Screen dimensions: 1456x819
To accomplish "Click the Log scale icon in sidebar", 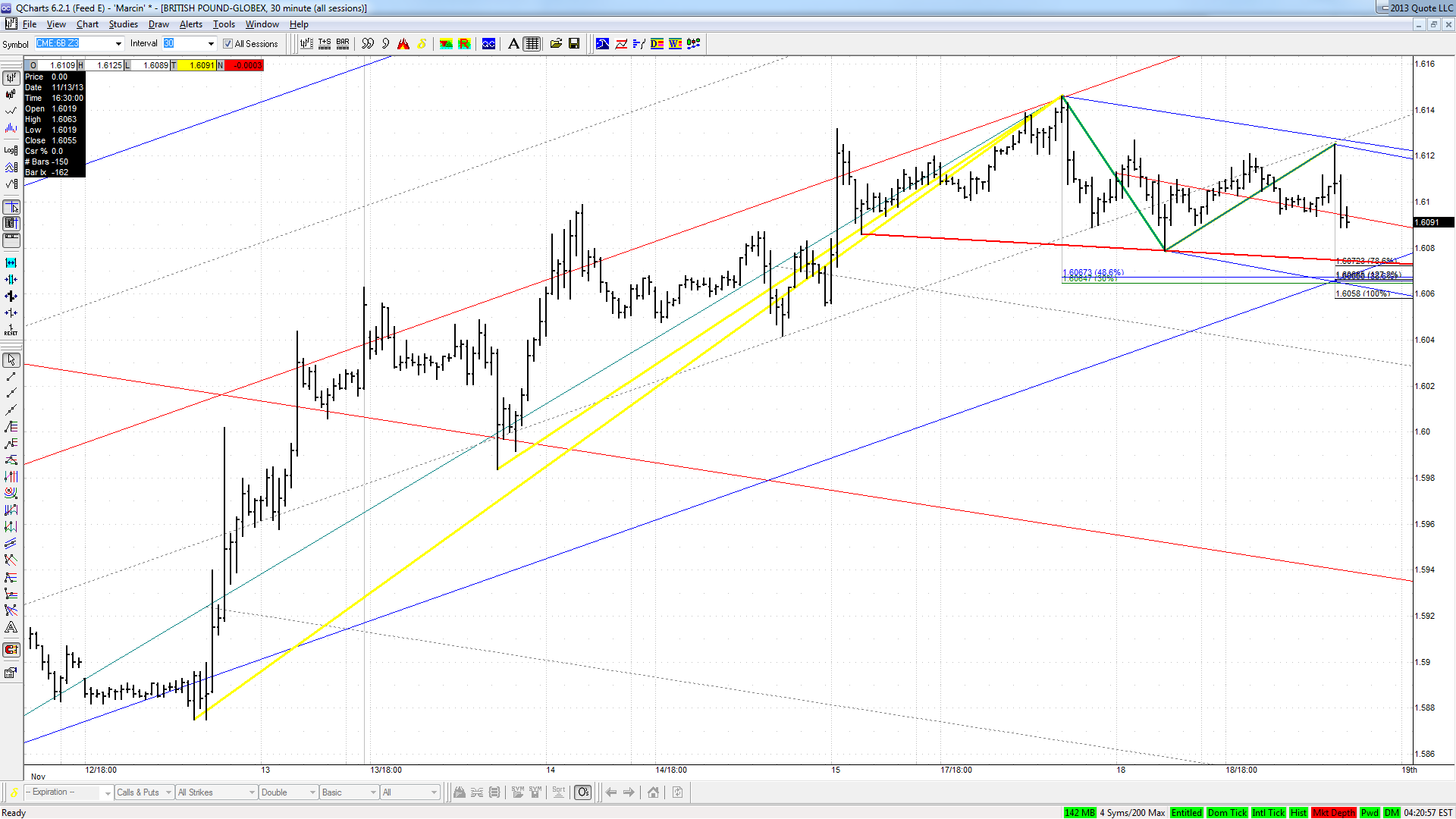I will pyautogui.click(x=11, y=150).
